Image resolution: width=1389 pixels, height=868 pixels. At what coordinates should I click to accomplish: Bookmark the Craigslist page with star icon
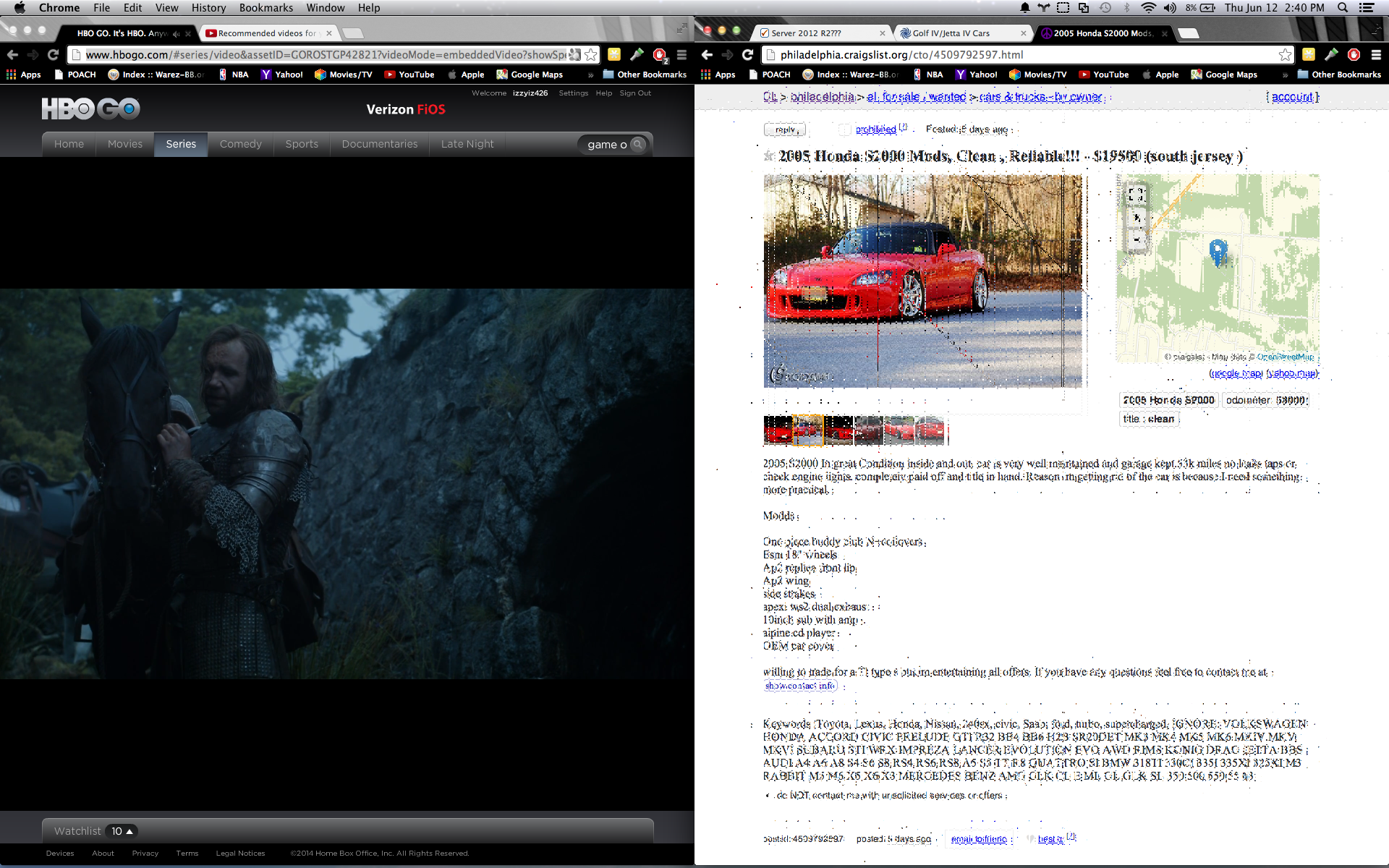pos(1285,55)
